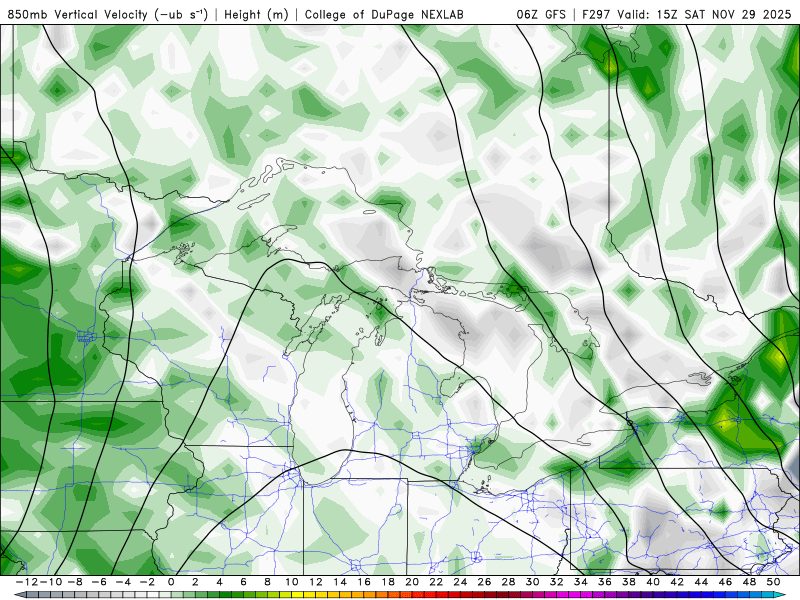Click the "32" color scale label
Viewport: 800px width, 600px height.
point(557,582)
